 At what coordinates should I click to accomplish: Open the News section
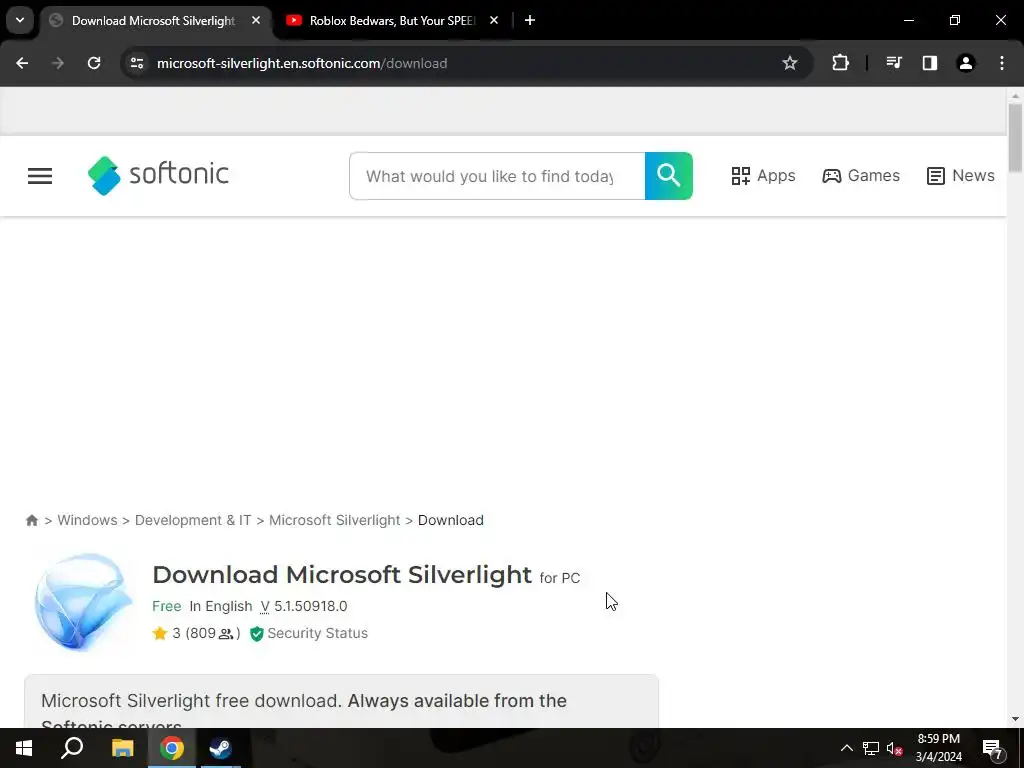(960, 176)
